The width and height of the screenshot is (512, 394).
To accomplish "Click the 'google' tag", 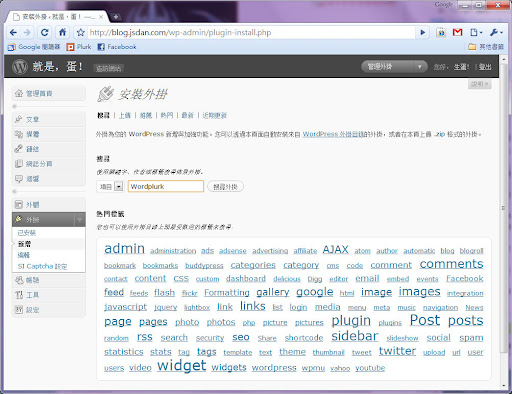I will [x=315, y=292].
